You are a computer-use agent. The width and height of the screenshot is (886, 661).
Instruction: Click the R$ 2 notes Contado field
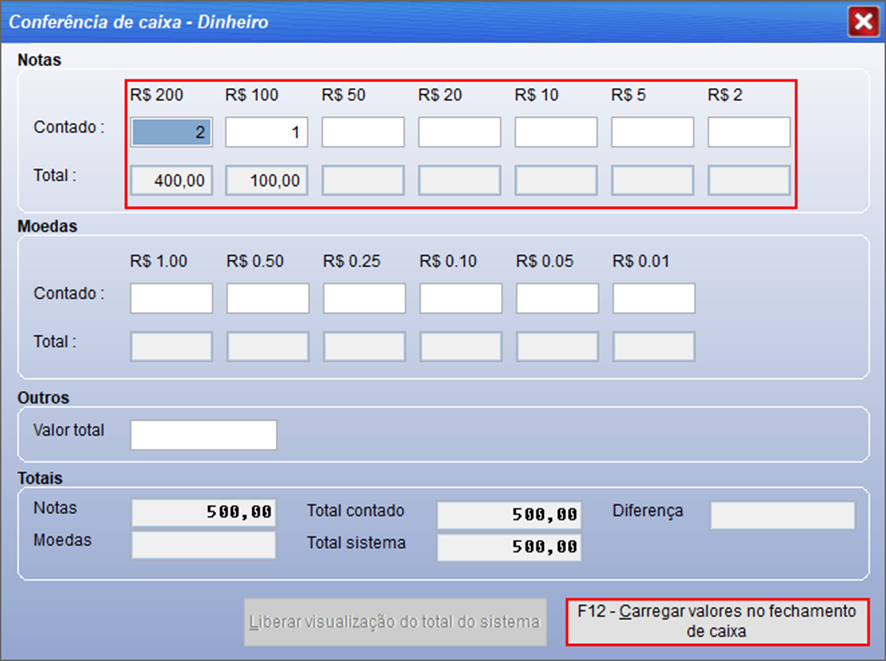click(x=749, y=132)
